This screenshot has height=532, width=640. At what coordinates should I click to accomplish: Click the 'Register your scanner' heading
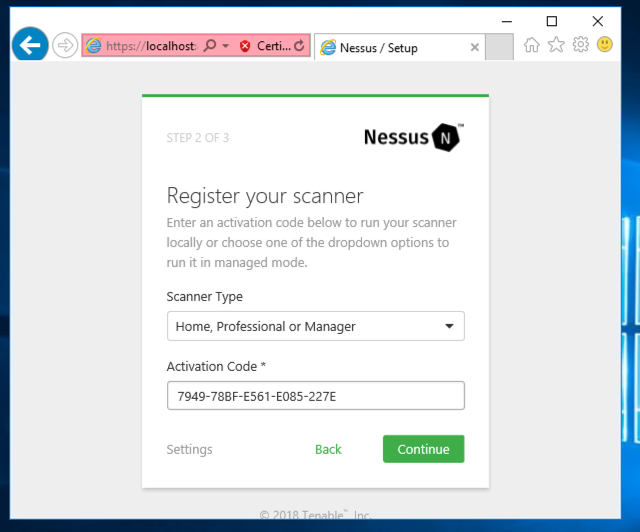[x=264, y=196]
